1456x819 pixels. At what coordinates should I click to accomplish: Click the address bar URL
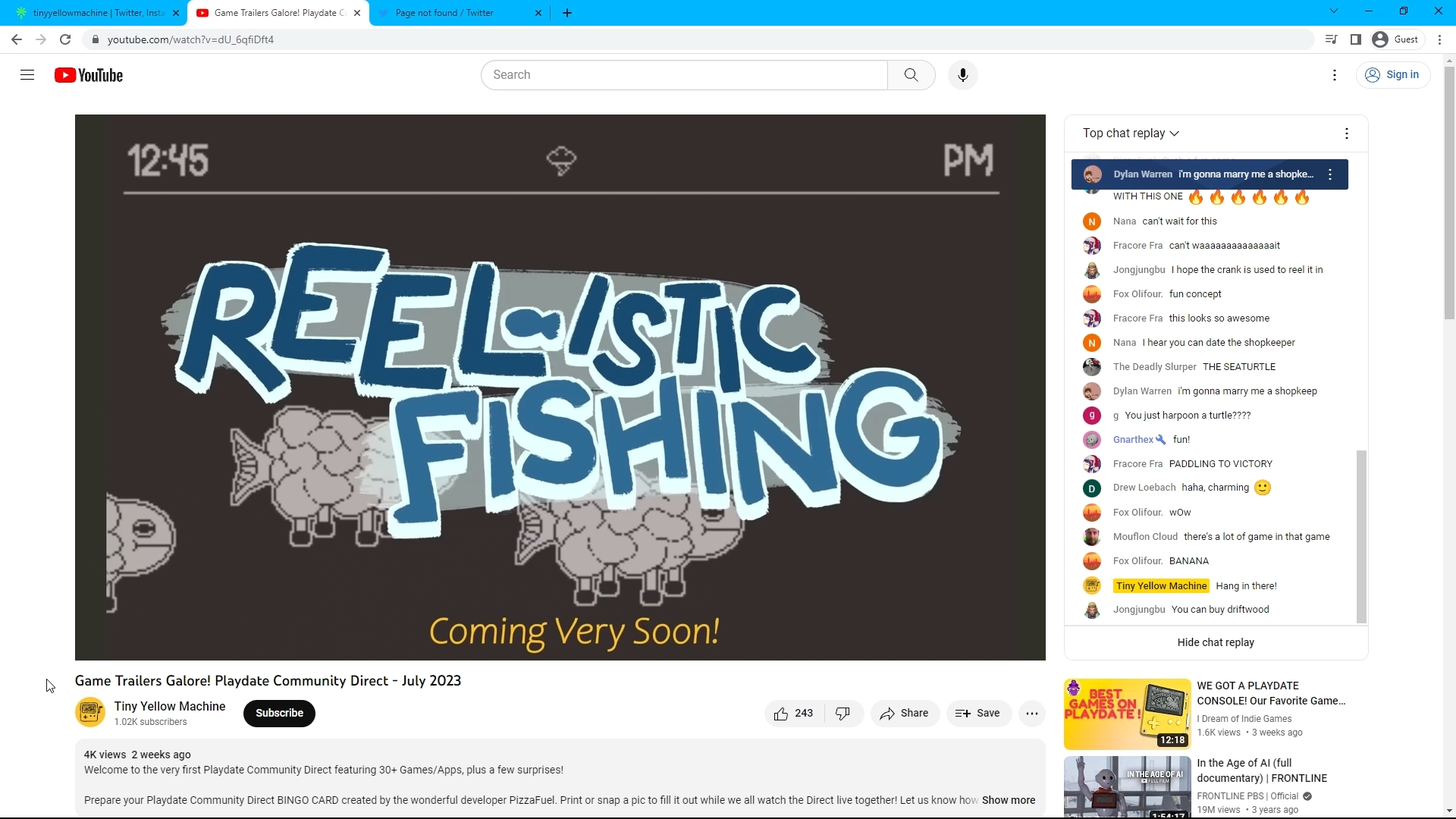click(x=190, y=39)
